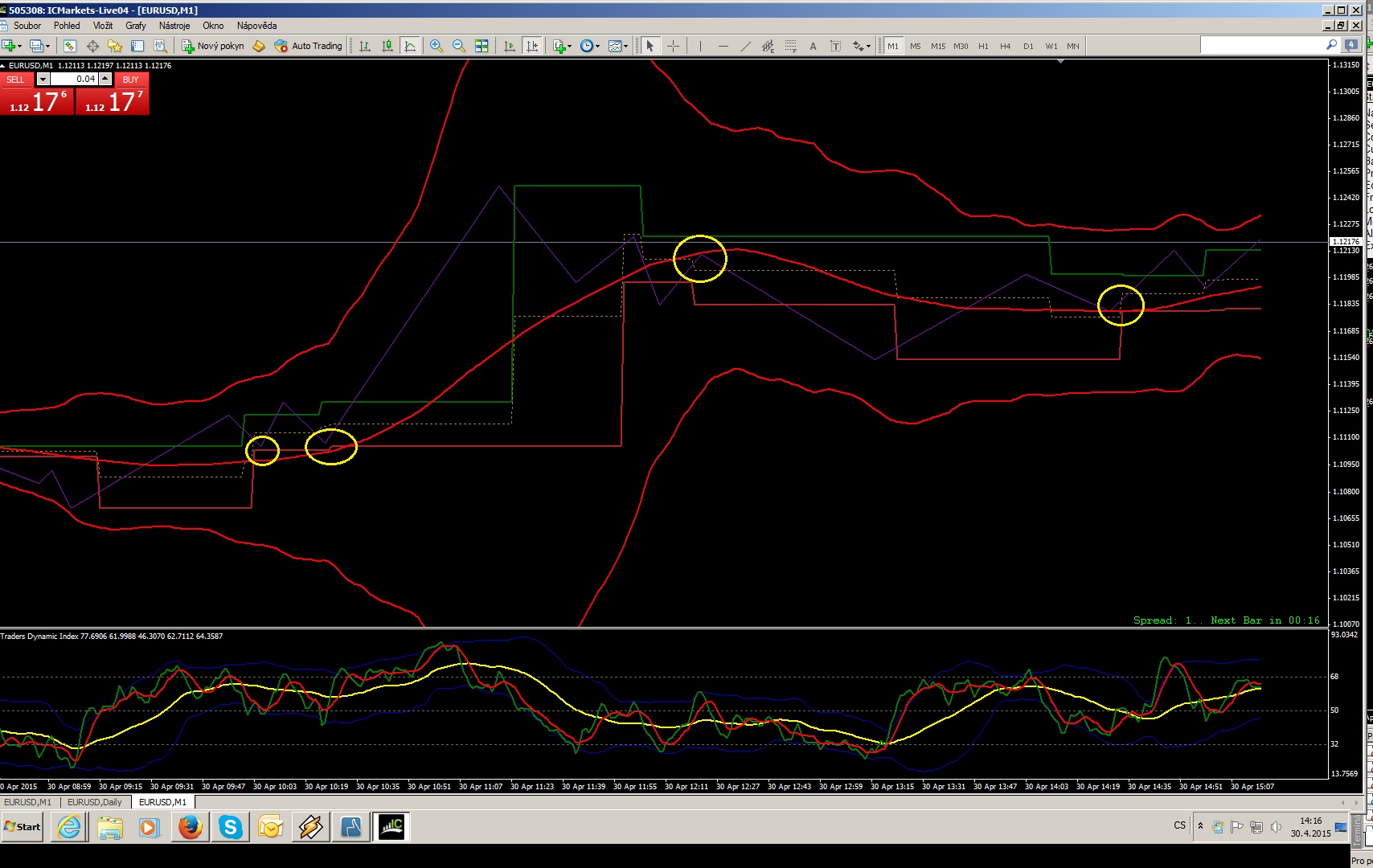
Task: Switch timeframe to MN
Action: (x=1073, y=46)
